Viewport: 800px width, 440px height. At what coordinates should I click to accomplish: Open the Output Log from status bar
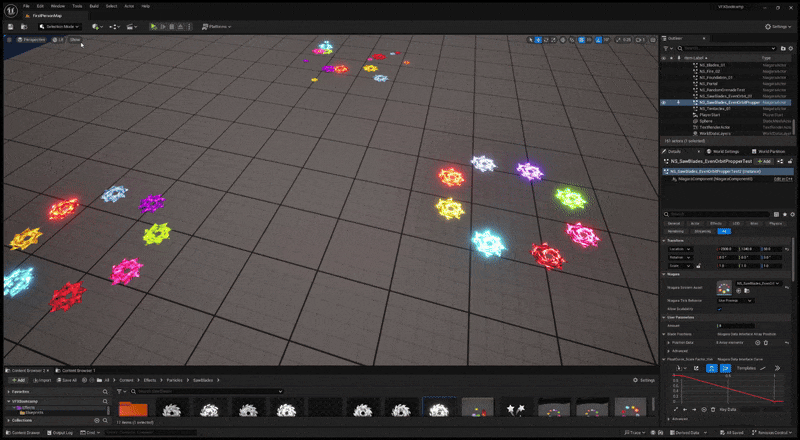tap(60, 433)
